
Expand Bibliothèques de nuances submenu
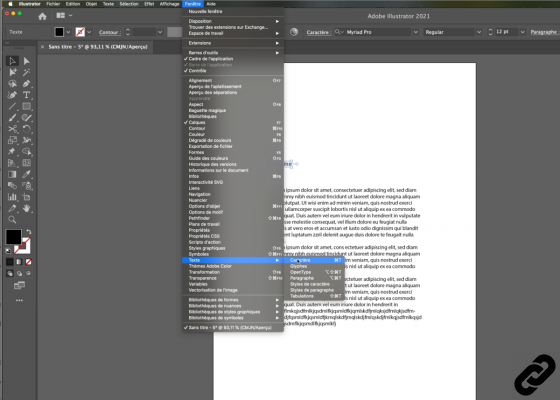click(233, 306)
